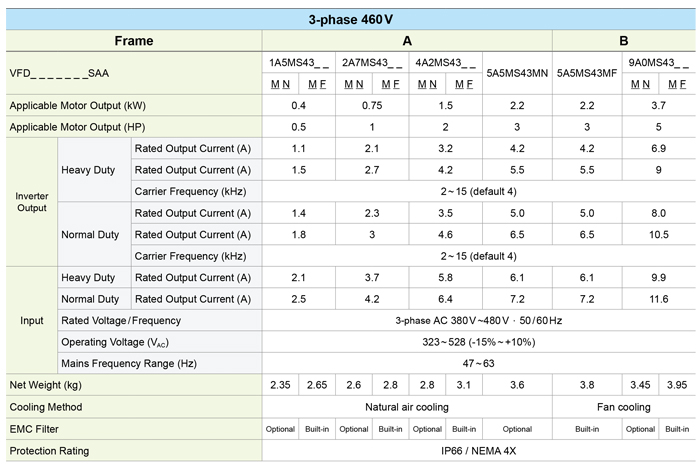The image size is (700, 466).
Task: Click the Frame B column header
Action: pos(624,41)
